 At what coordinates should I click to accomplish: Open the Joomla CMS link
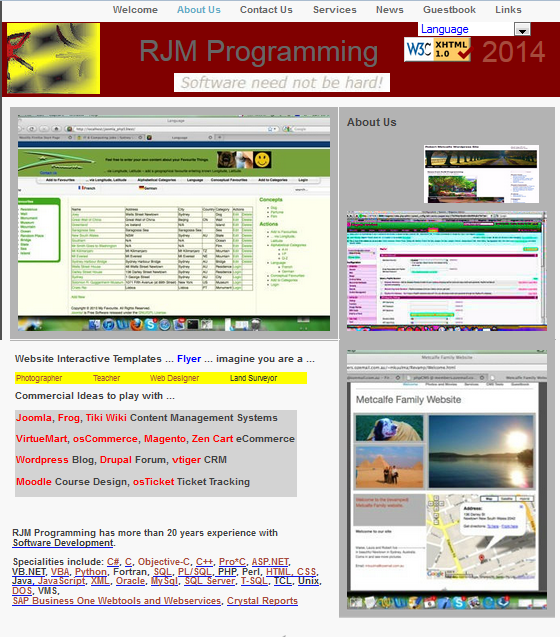(34, 418)
